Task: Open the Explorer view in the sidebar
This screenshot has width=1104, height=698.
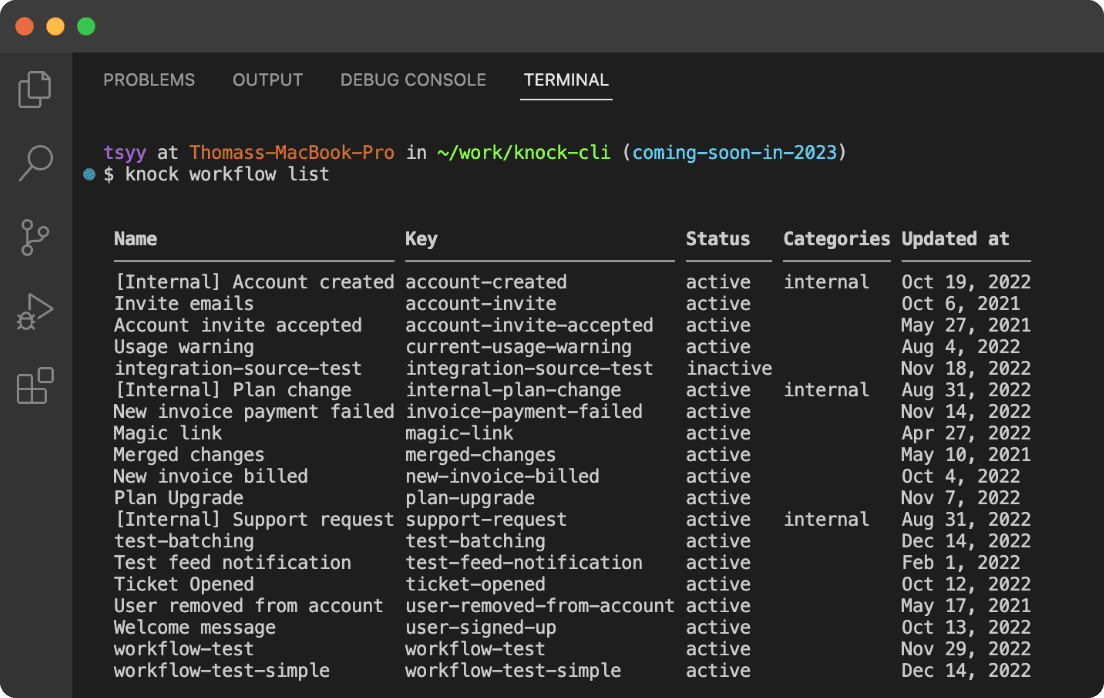Action: pyautogui.click(x=35, y=89)
